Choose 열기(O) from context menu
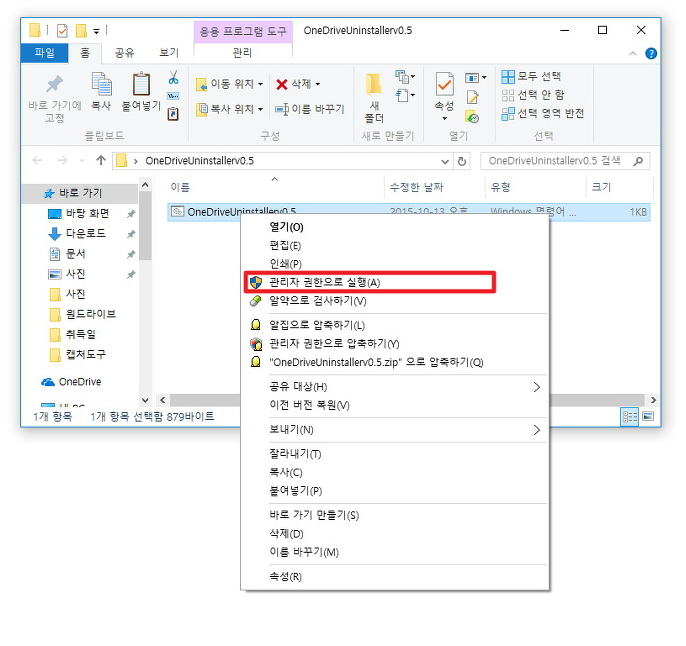The height and width of the screenshot is (646, 686). (x=395, y=227)
